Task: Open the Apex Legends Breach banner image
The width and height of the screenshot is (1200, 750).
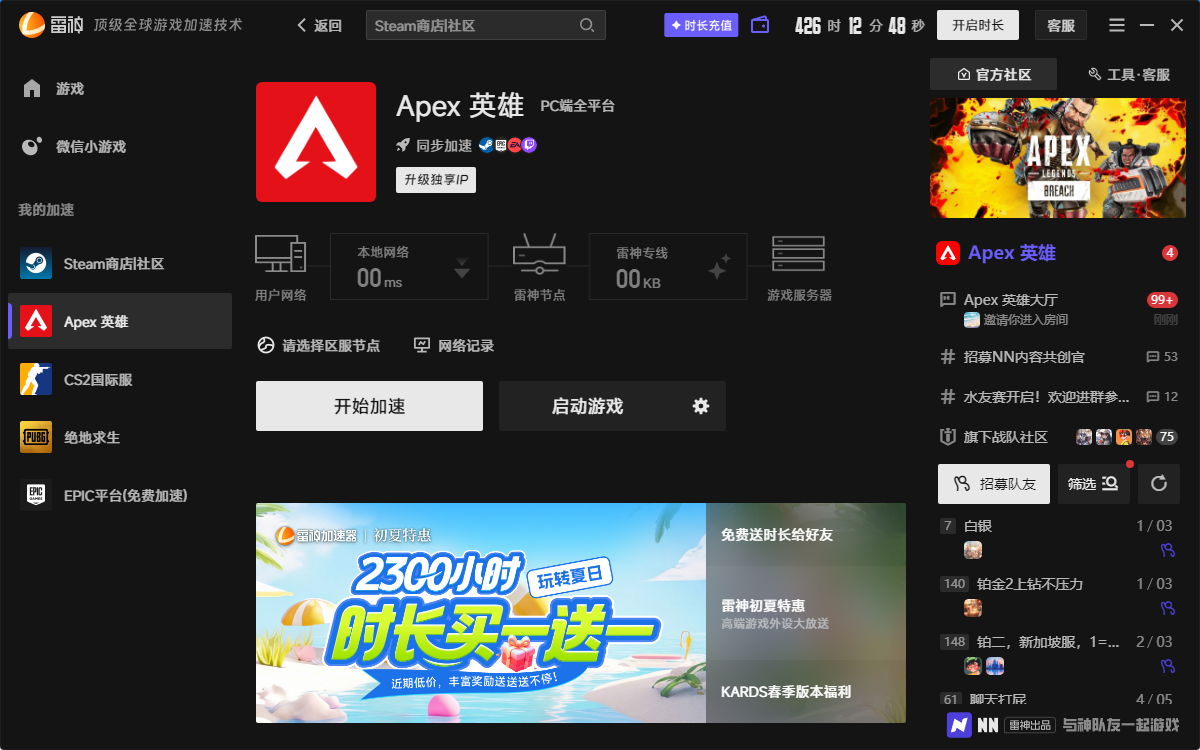Action: pos(1059,157)
